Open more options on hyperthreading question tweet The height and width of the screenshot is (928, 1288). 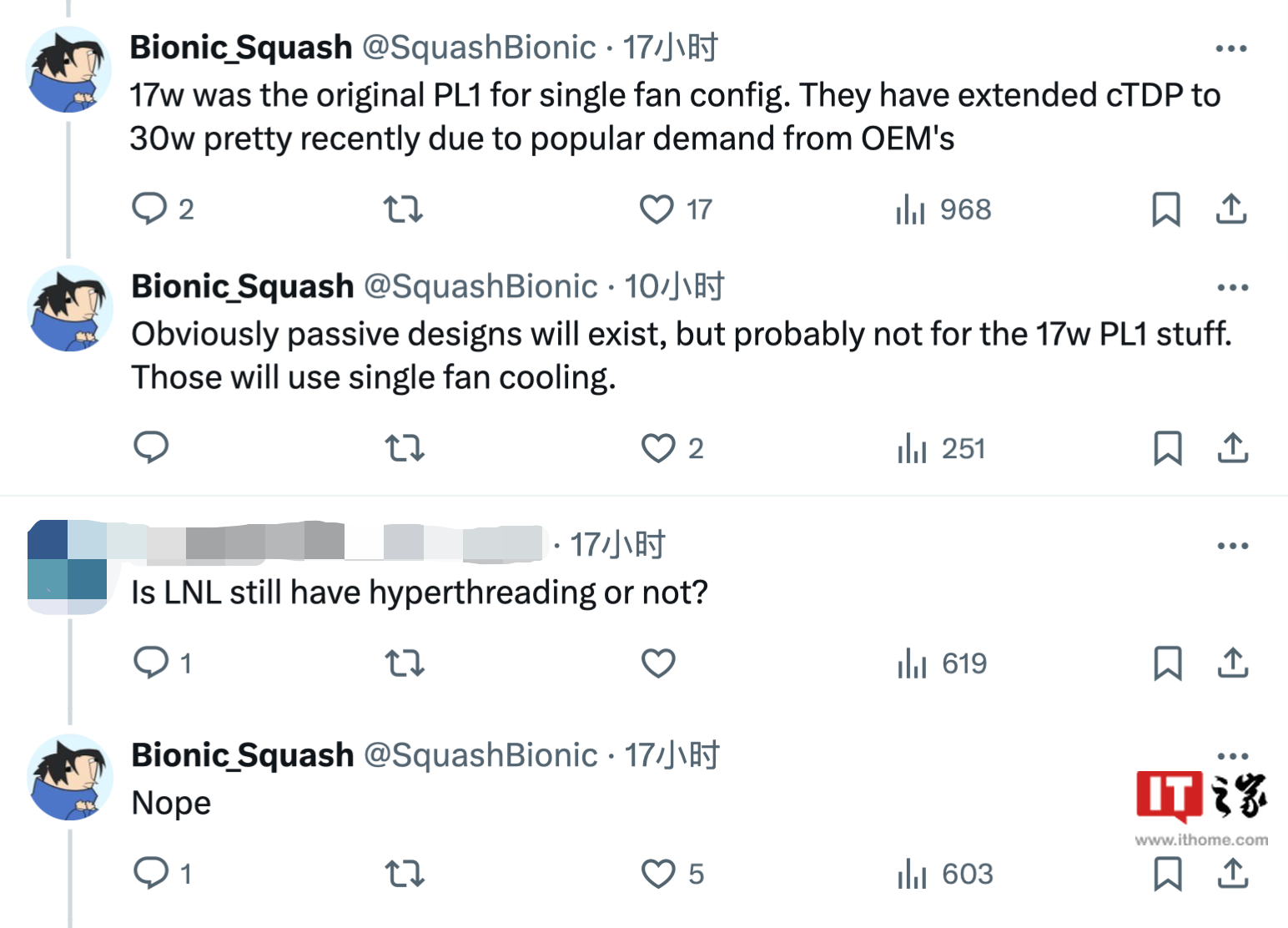1232,547
